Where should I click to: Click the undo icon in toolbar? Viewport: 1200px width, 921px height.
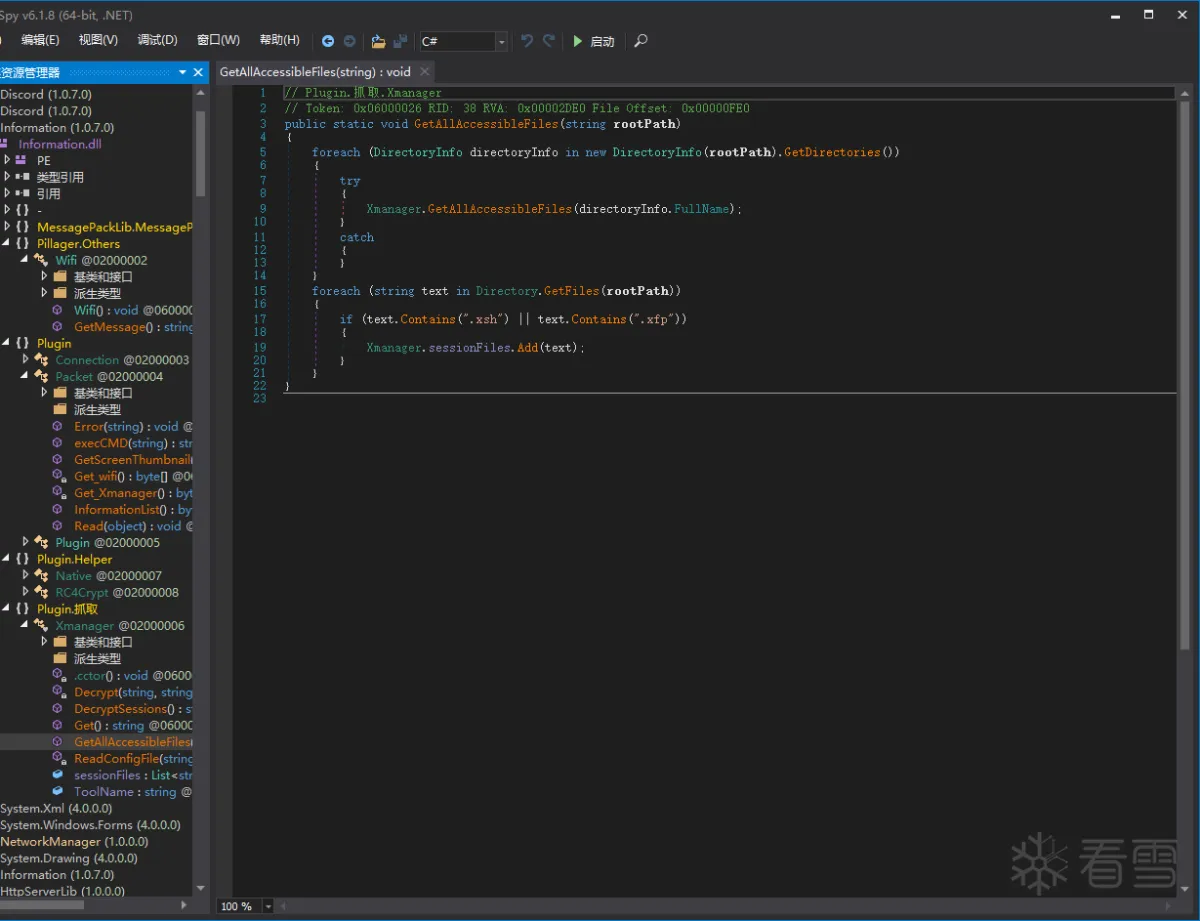[527, 41]
